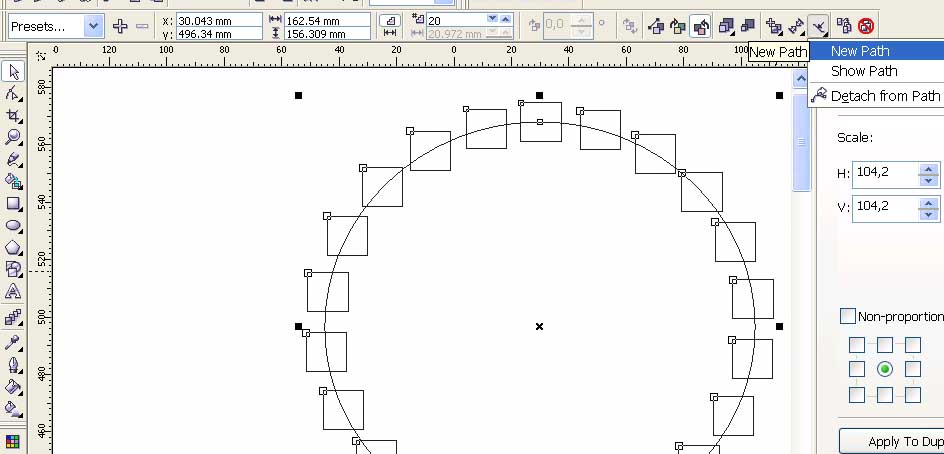The image size is (944, 454).
Task: Decrease blend steps with down arrow
Action: pyautogui.click(x=493, y=19)
